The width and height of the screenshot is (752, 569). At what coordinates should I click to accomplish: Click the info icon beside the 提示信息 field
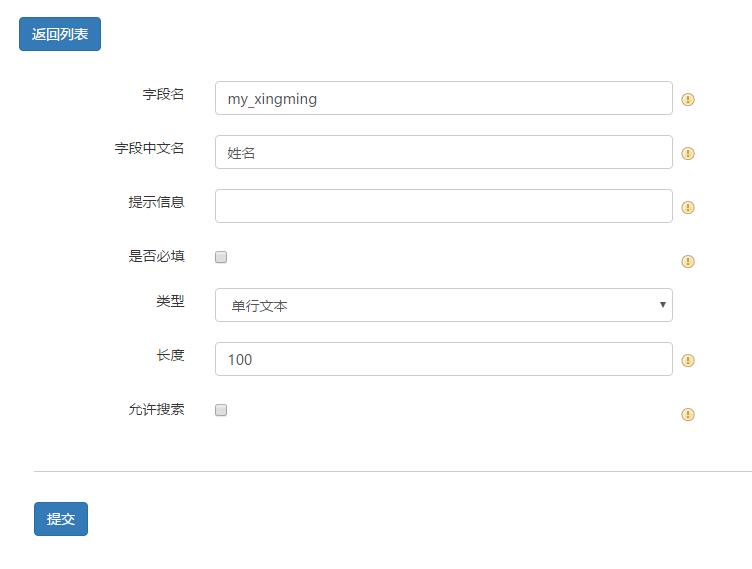[x=688, y=208]
